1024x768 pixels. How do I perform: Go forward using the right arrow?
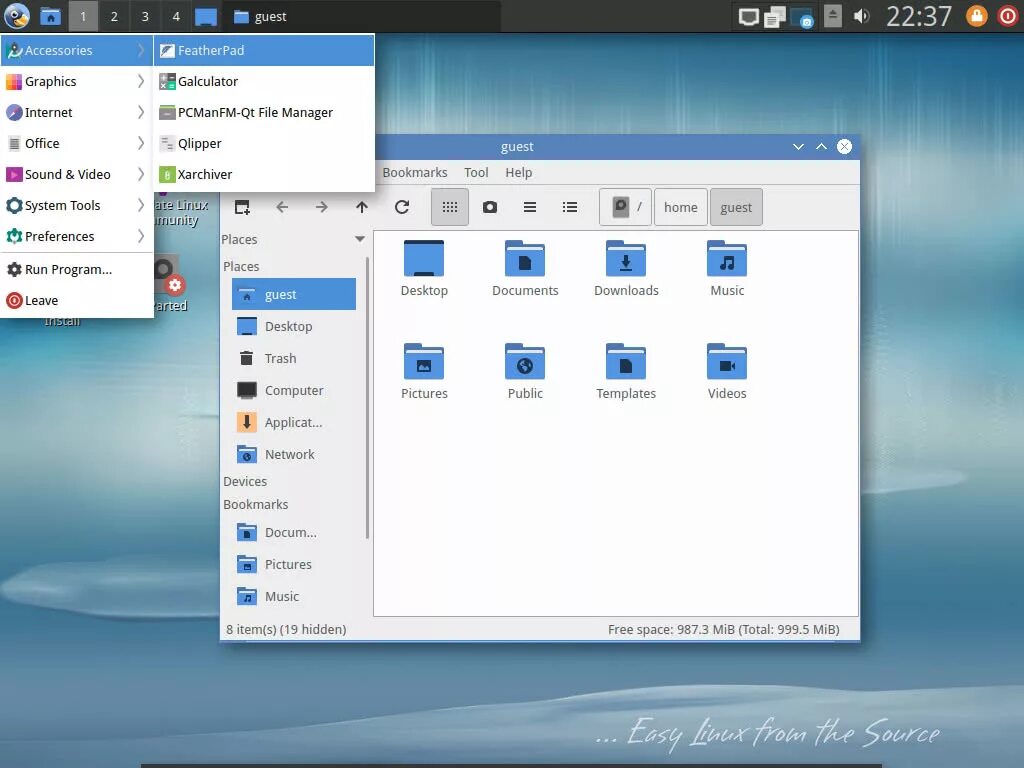[x=322, y=207]
